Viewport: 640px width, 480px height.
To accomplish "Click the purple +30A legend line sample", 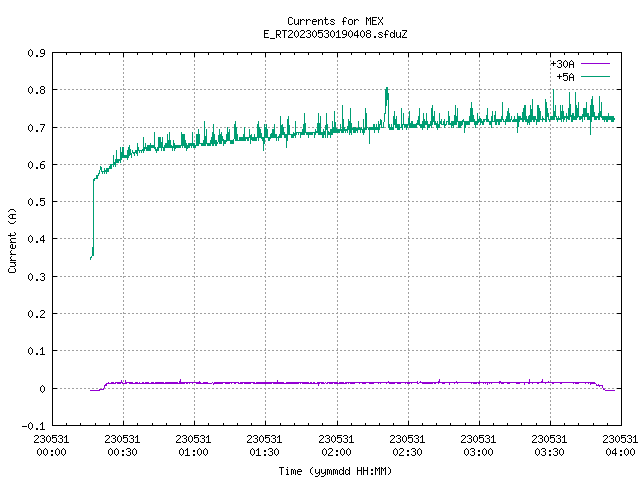I will pyautogui.click(x=595, y=64).
